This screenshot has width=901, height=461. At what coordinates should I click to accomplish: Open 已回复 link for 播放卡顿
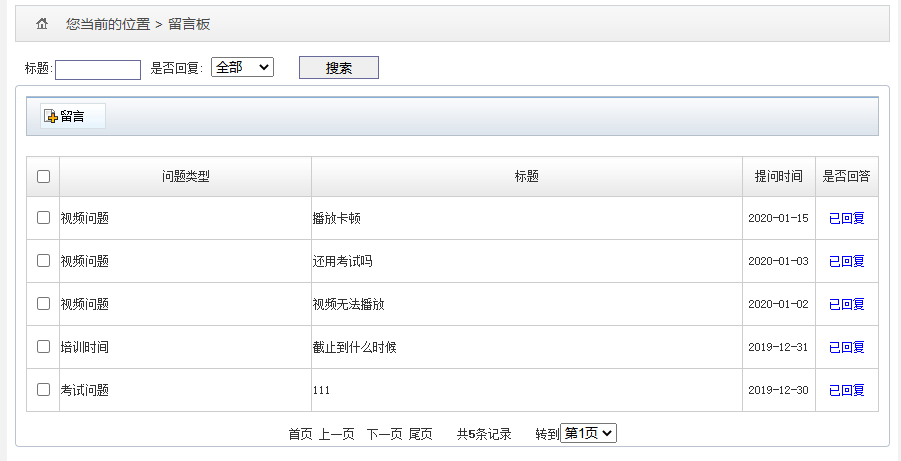pos(846,218)
